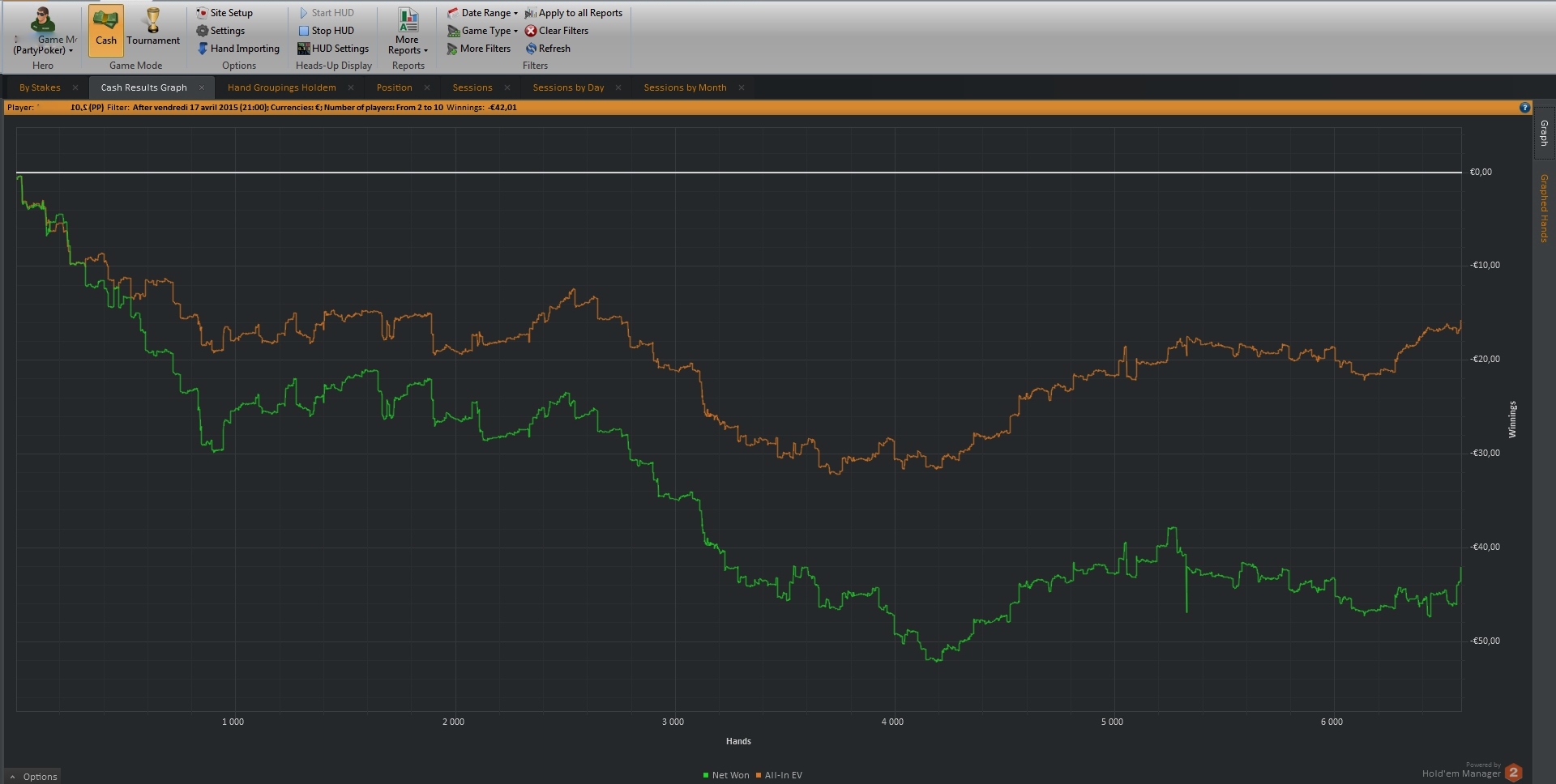Click the 1 000 hands axis label
1556x784 pixels.
pyautogui.click(x=233, y=722)
